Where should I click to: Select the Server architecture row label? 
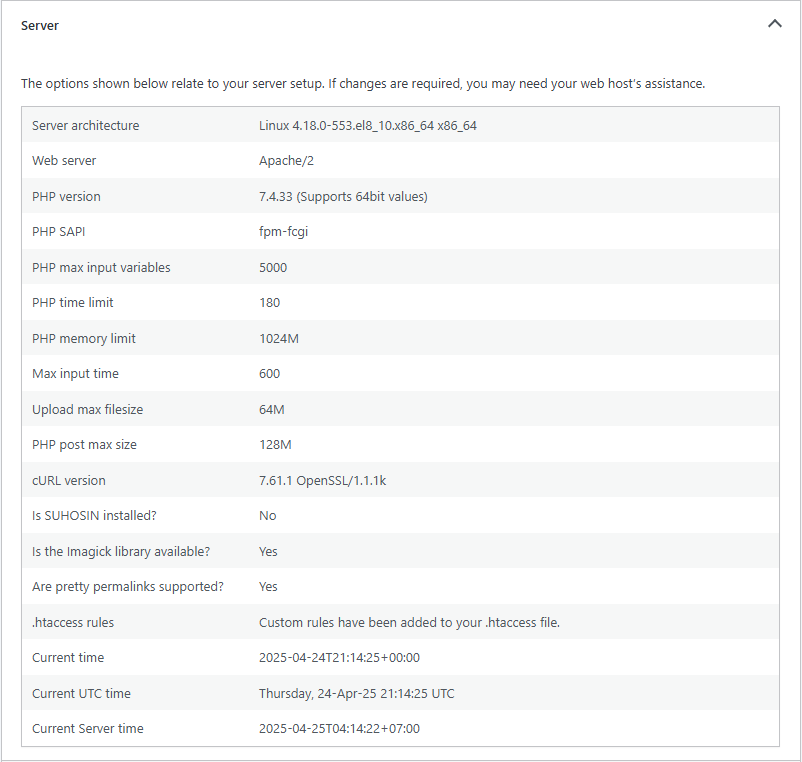click(86, 126)
